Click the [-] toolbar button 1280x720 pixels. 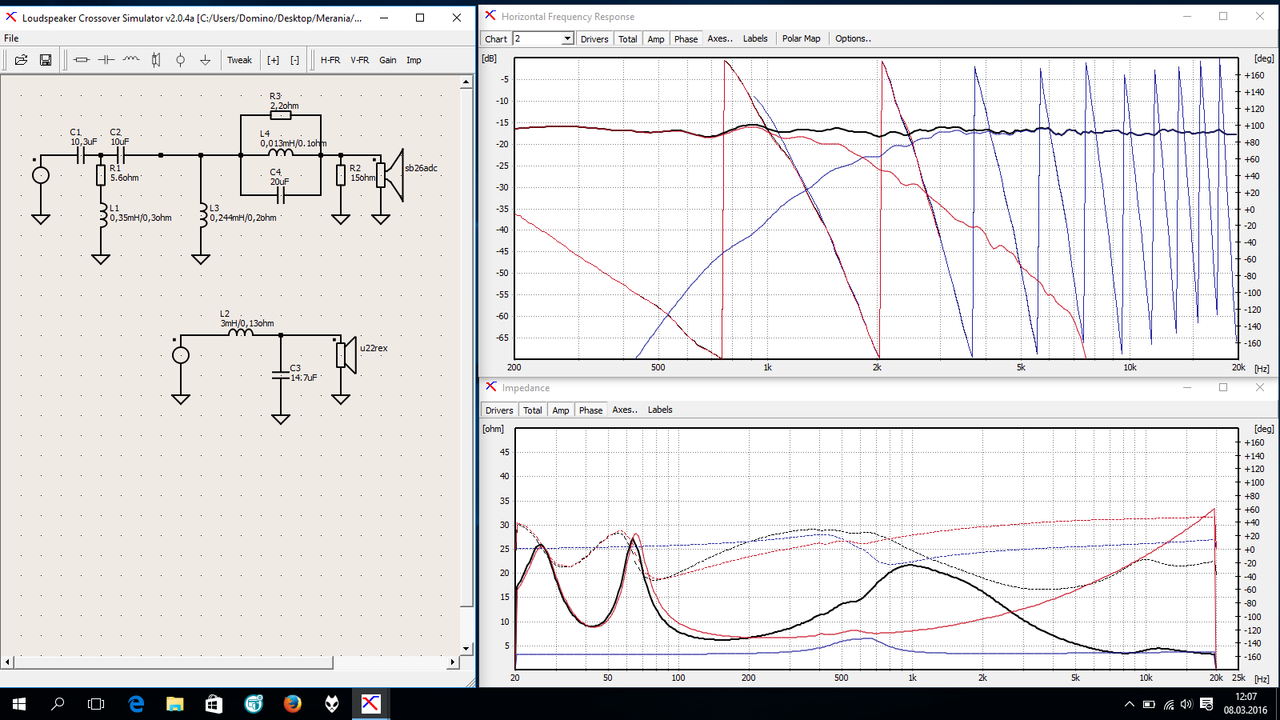(295, 60)
